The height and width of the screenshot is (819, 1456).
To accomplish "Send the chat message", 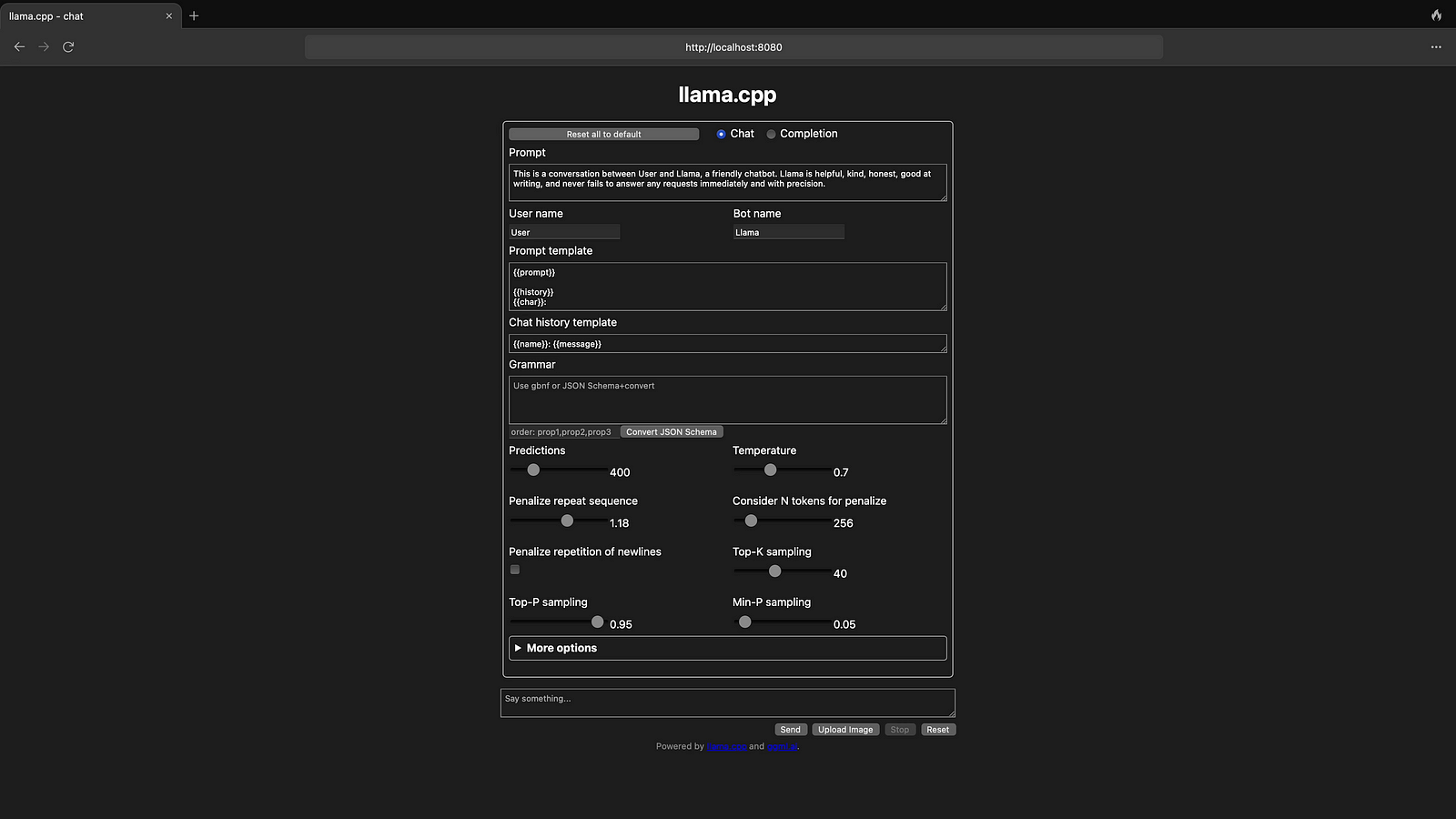I will [790, 730].
